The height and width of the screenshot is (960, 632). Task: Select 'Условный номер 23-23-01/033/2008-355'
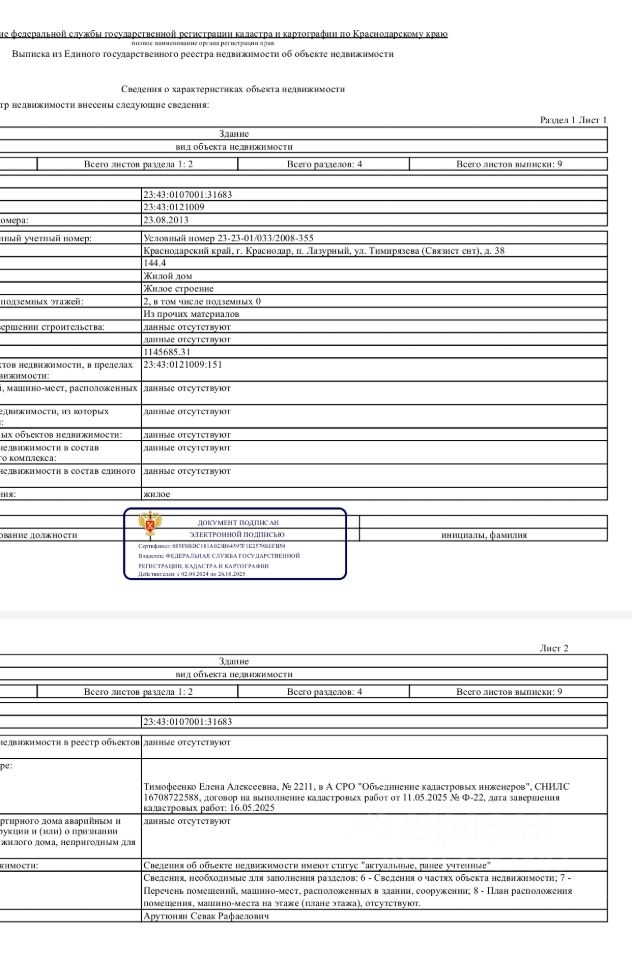click(228, 238)
